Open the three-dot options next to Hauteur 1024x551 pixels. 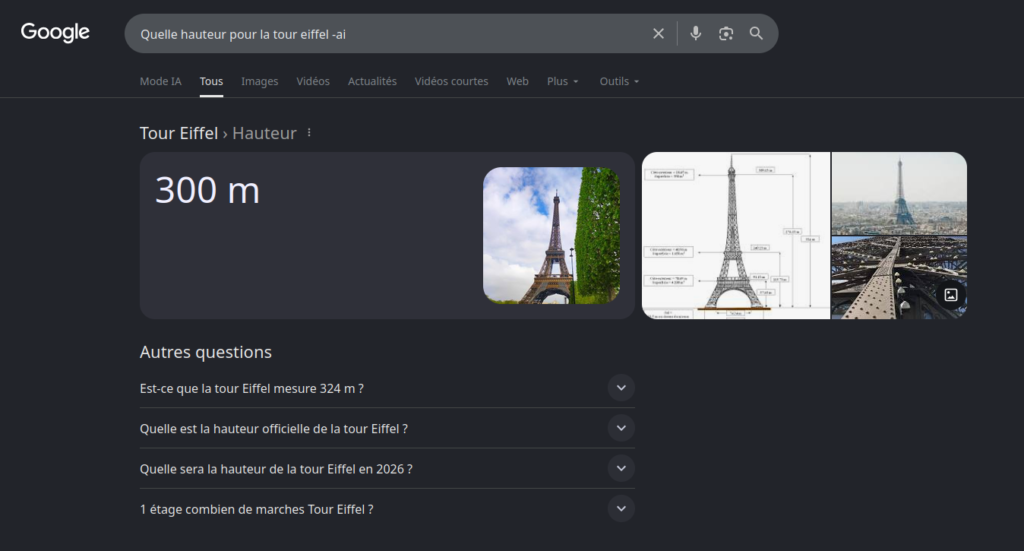click(x=309, y=133)
